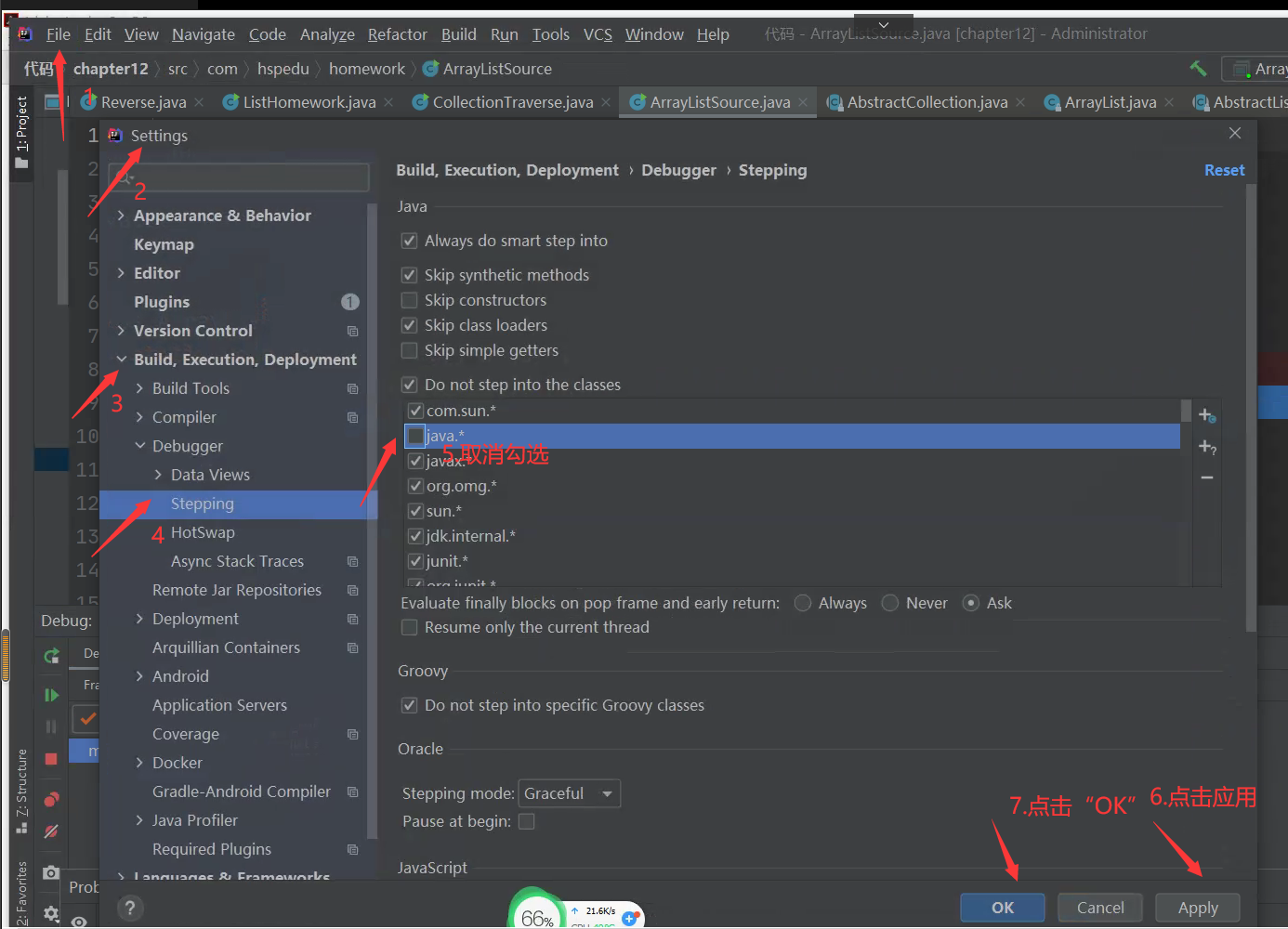The image size is (1288, 929).
Task: Disable Skip synthetic methods
Action: tap(409, 274)
